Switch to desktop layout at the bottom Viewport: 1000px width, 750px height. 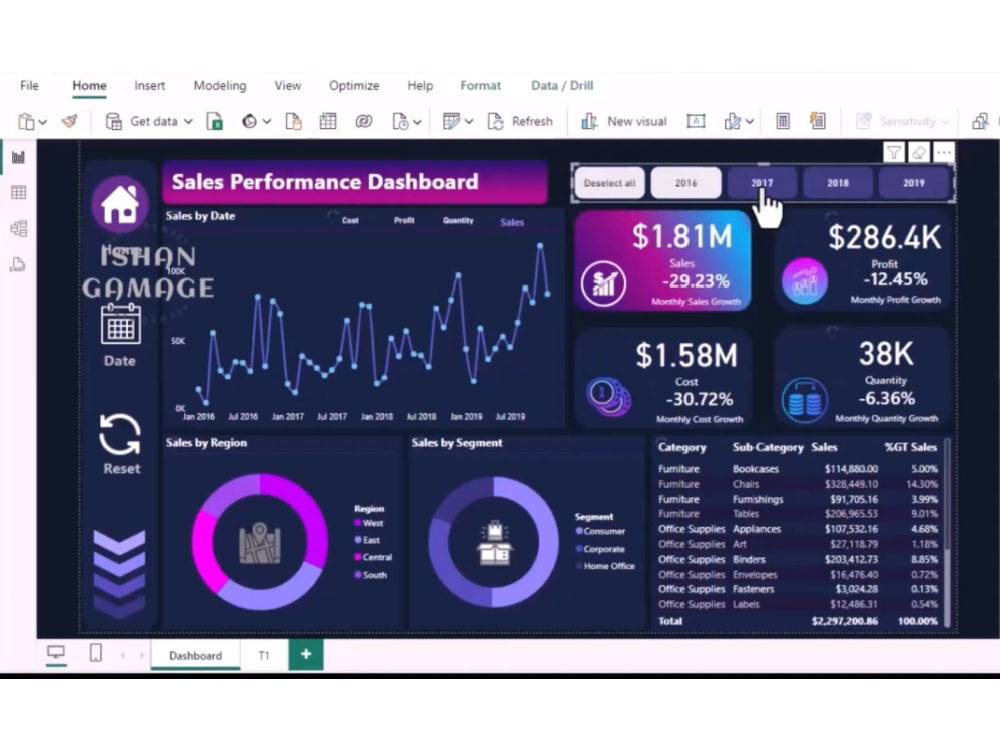tap(56, 652)
